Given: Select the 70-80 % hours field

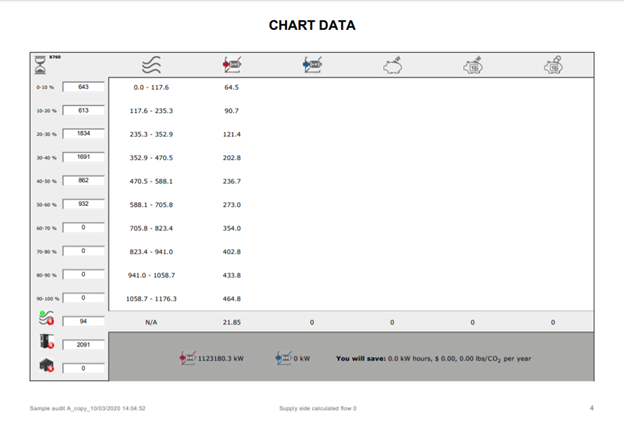Looking at the screenshot, I should click(84, 251).
